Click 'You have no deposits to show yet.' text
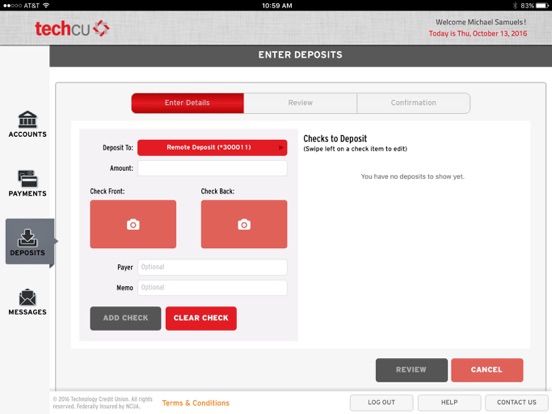The width and height of the screenshot is (552, 414). [412, 177]
